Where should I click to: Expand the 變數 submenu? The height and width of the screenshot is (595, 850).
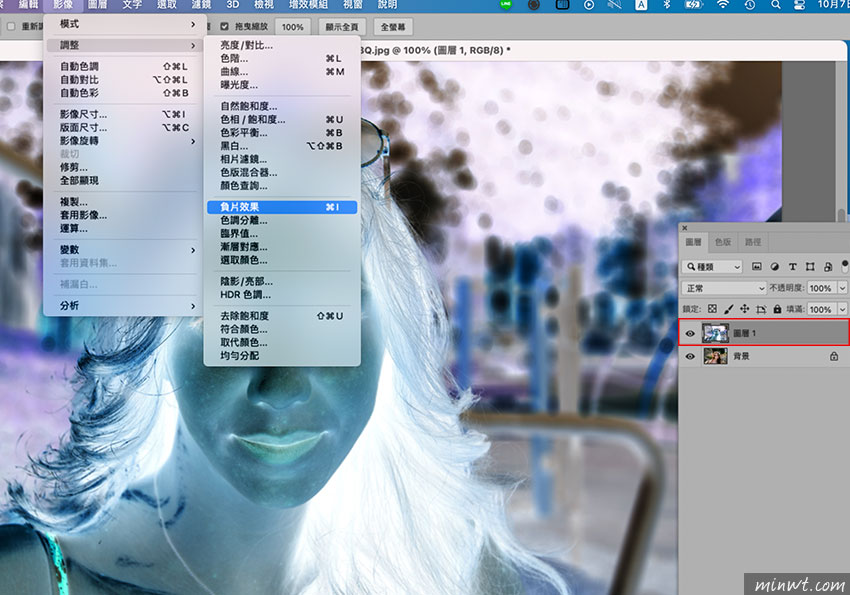pyautogui.click(x=123, y=250)
